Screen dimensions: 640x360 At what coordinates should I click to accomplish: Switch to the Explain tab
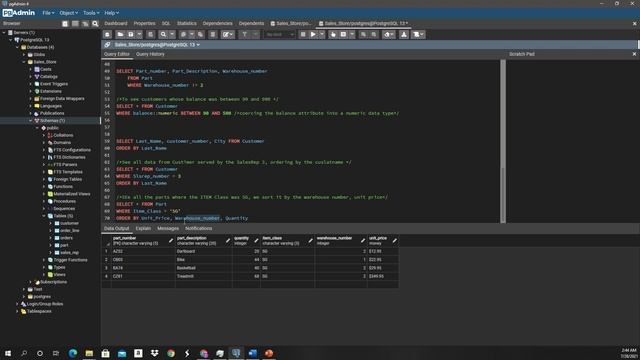click(x=143, y=229)
